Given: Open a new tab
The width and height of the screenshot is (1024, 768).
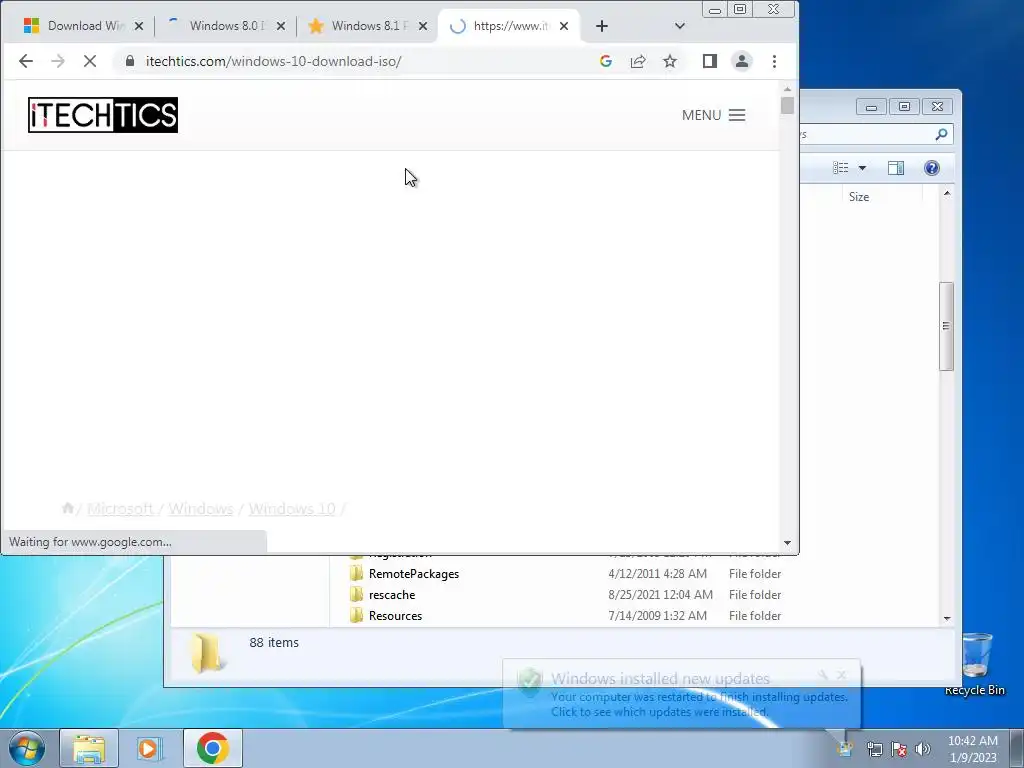Looking at the screenshot, I should (x=602, y=26).
